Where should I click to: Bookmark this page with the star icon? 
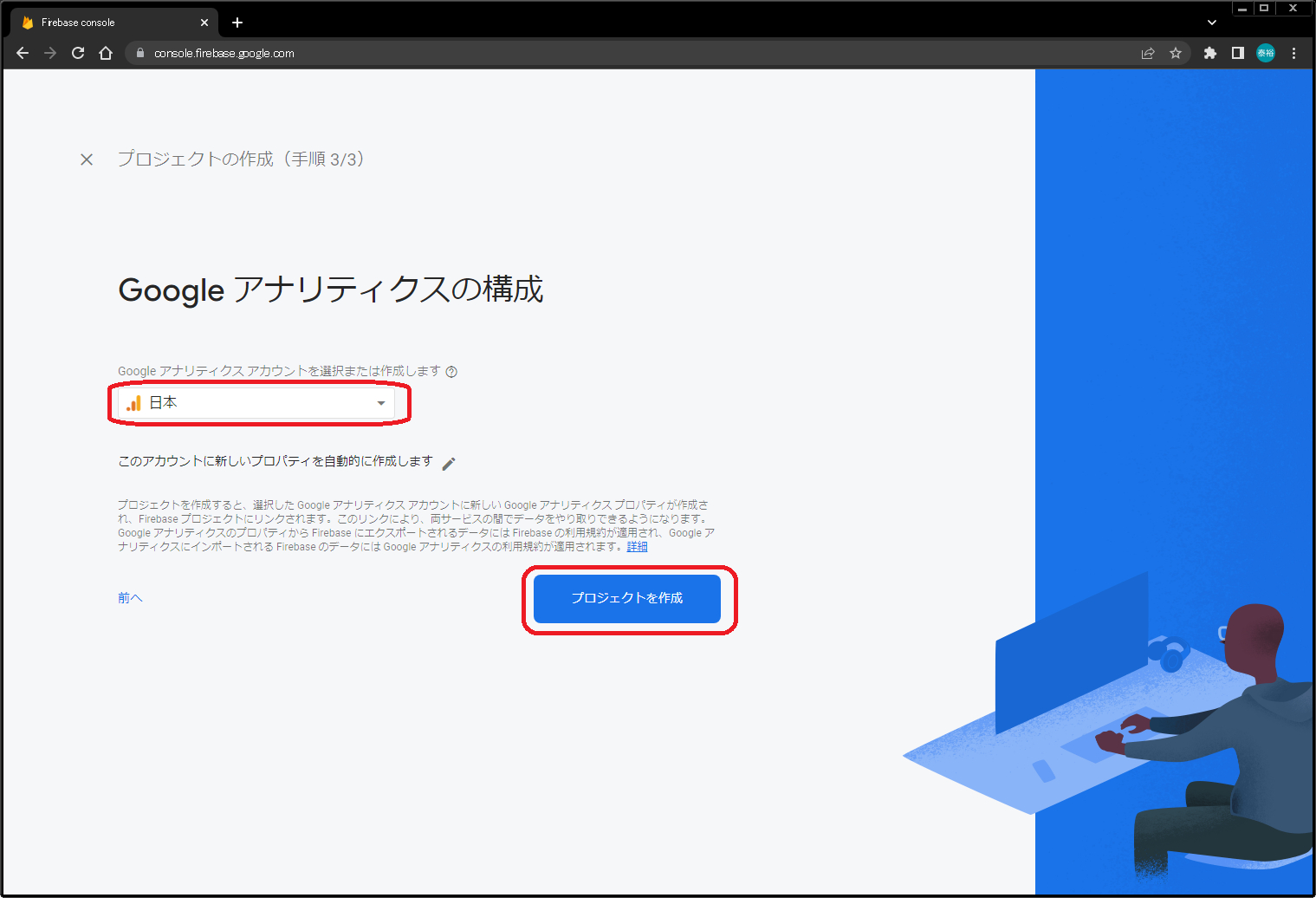pos(1176,53)
